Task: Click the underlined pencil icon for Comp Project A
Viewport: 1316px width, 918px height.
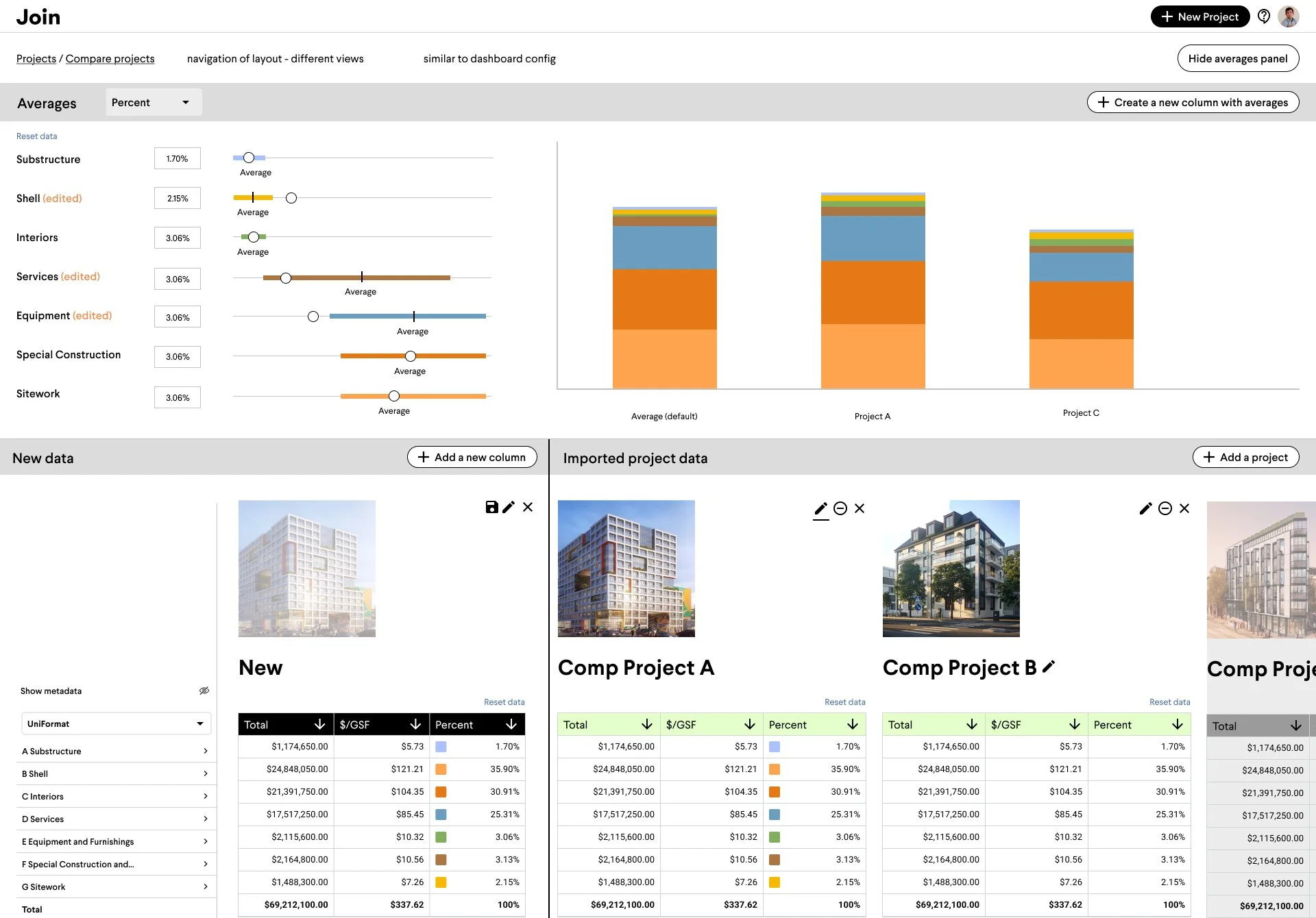Action: (x=821, y=508)
